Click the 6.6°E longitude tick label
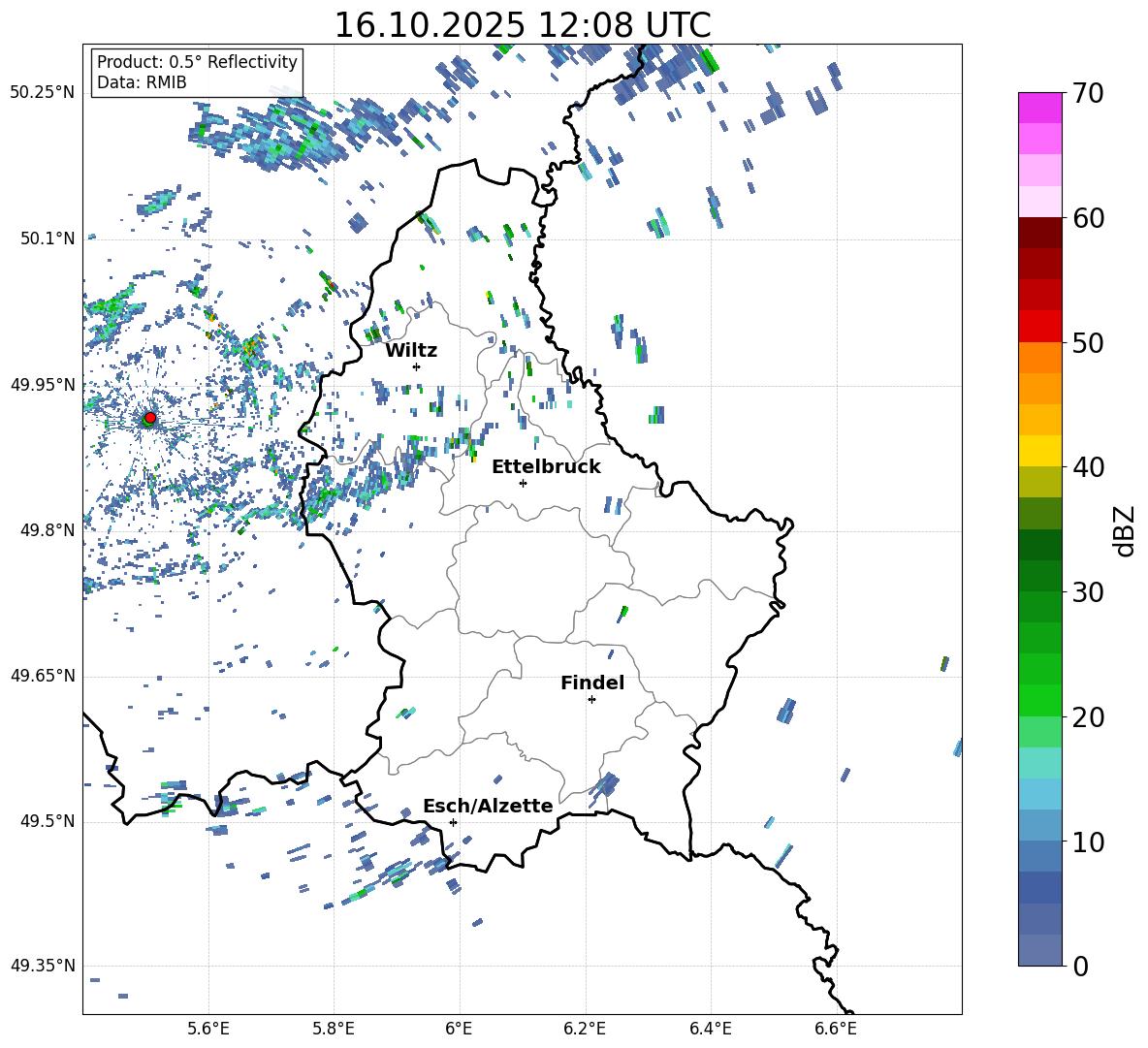1148x1048 pixels. click(836, 1027)
